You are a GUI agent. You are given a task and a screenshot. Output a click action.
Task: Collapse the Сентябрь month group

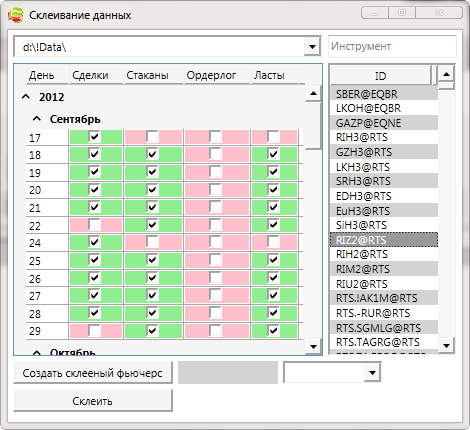pos(37,119)
